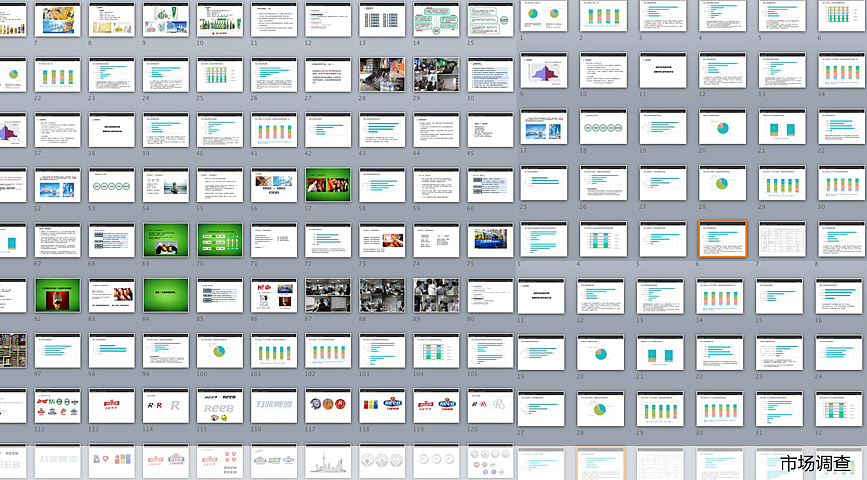Open slide 38 with centered title text
The image size is (867, 480).
click(x=111, y=130)
